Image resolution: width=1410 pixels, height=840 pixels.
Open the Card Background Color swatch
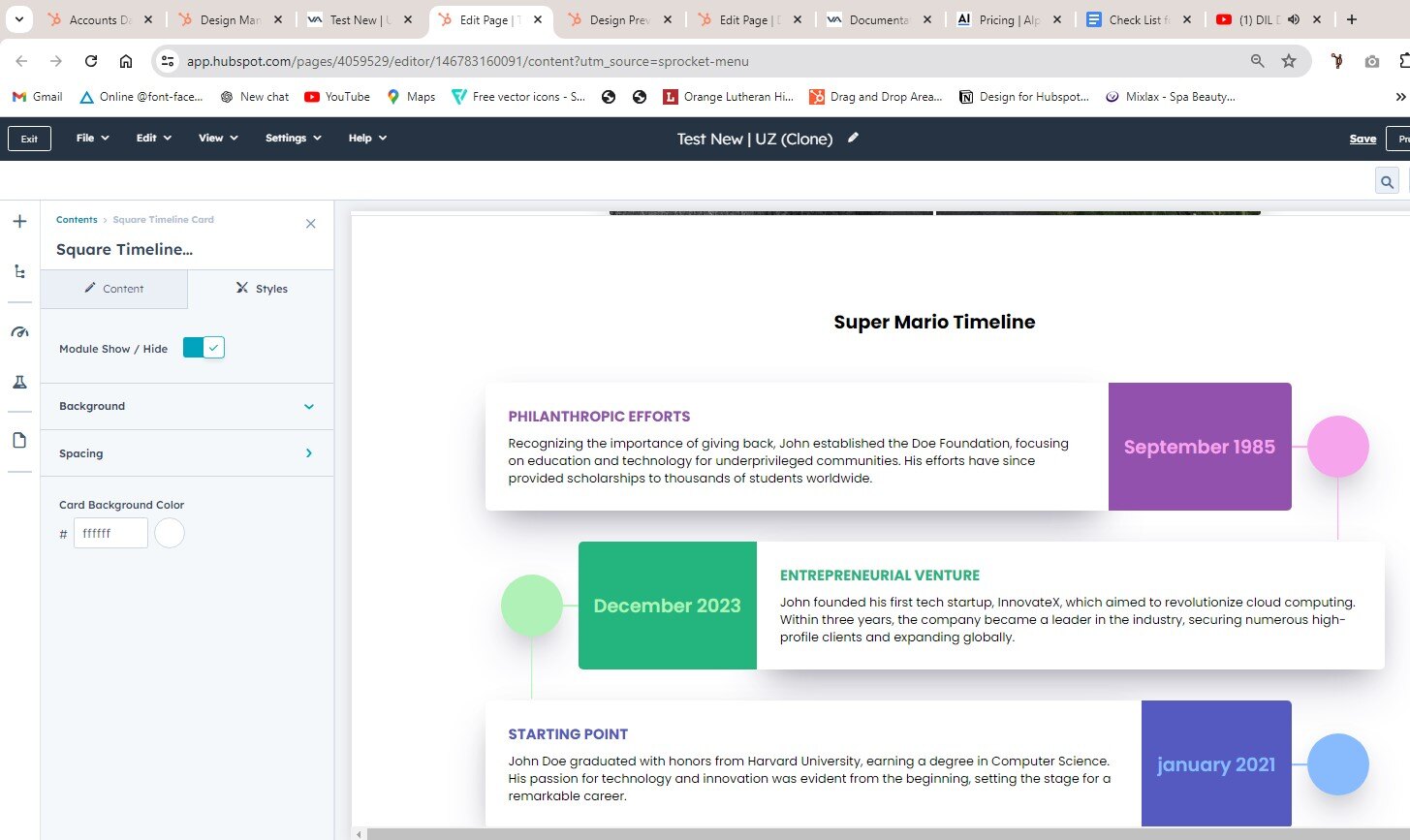point(170,533)
